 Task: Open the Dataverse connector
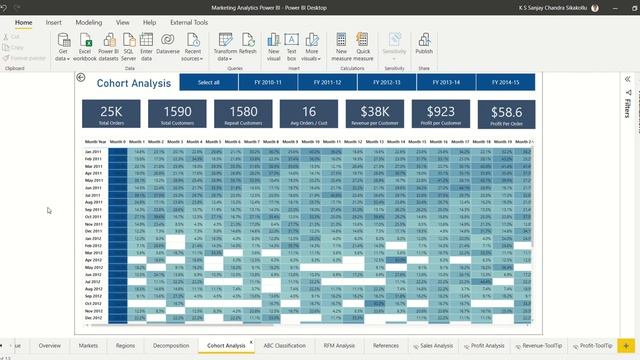[168, 44]
